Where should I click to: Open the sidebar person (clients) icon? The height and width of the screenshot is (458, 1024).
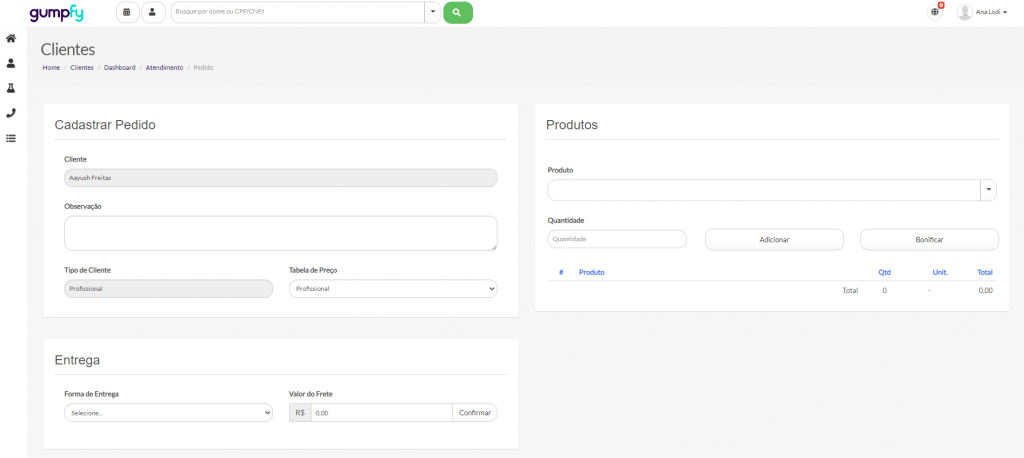tap(11, 63)
